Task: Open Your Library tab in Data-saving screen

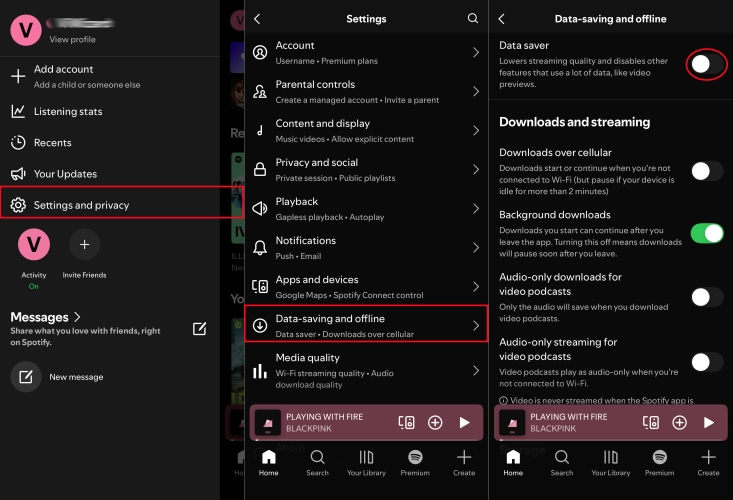Action: pyautogui.click(x=611, y=463)
